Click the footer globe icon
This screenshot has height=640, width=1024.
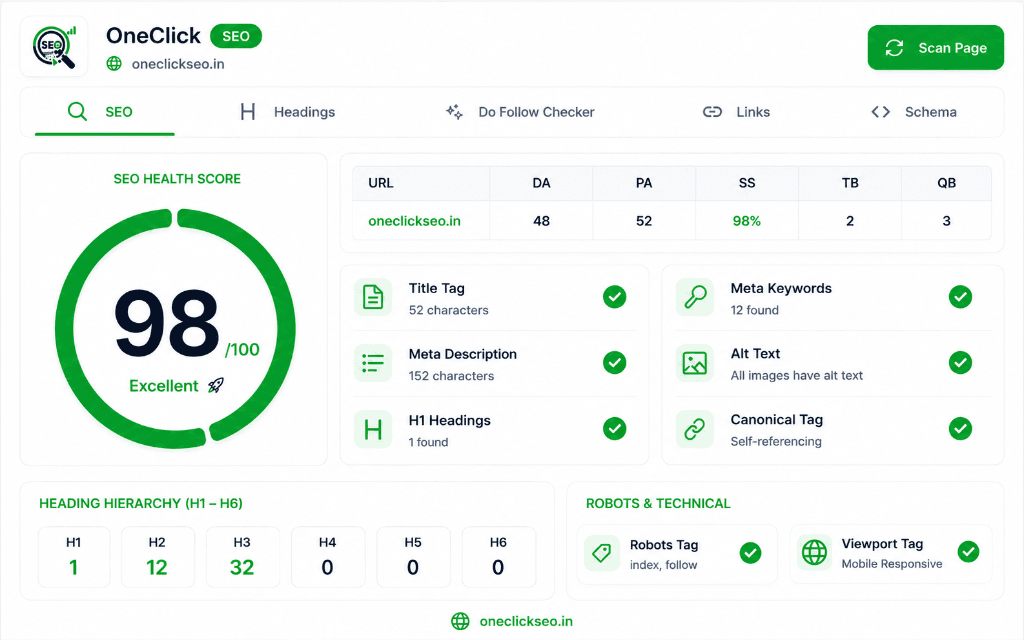click(460, 621)
